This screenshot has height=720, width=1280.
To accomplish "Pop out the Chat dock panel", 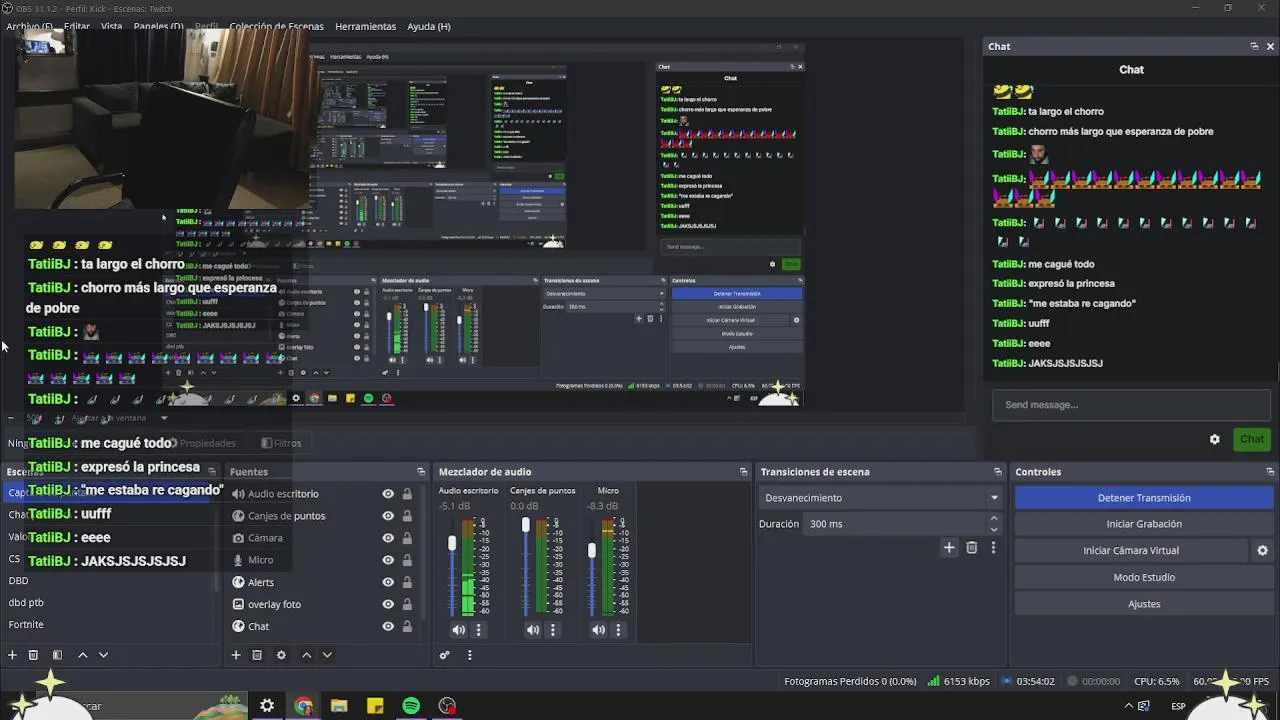I will (1254, 46).
